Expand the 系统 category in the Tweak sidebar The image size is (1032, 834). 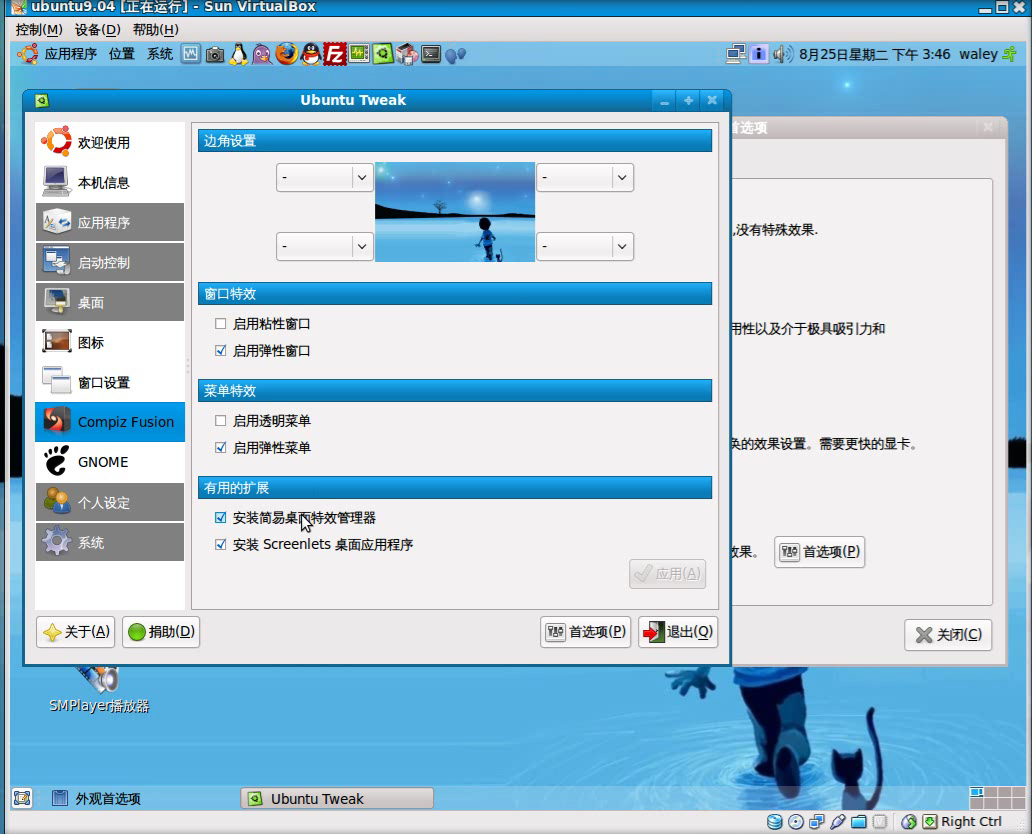pos(110,542)
